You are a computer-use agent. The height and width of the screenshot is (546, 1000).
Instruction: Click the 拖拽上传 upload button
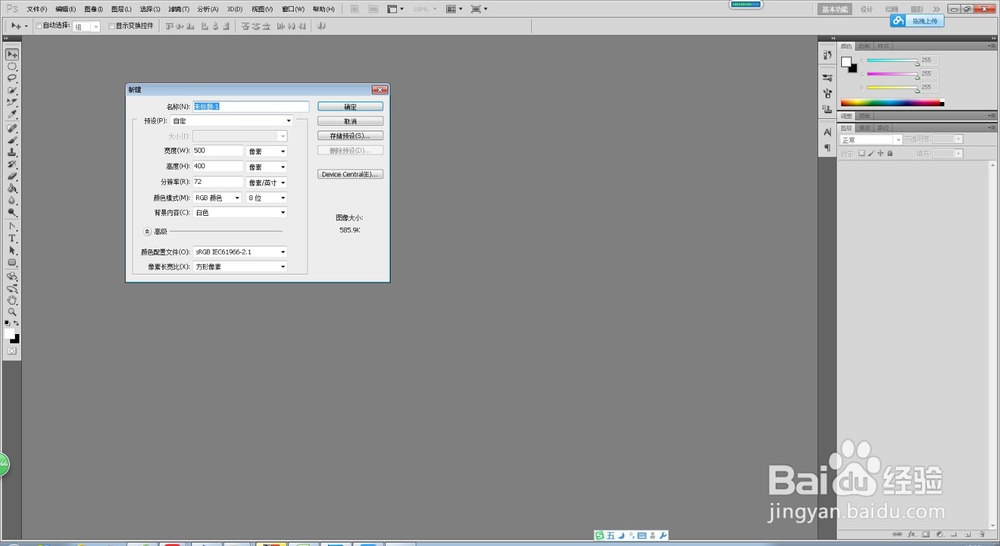(917, 21)
